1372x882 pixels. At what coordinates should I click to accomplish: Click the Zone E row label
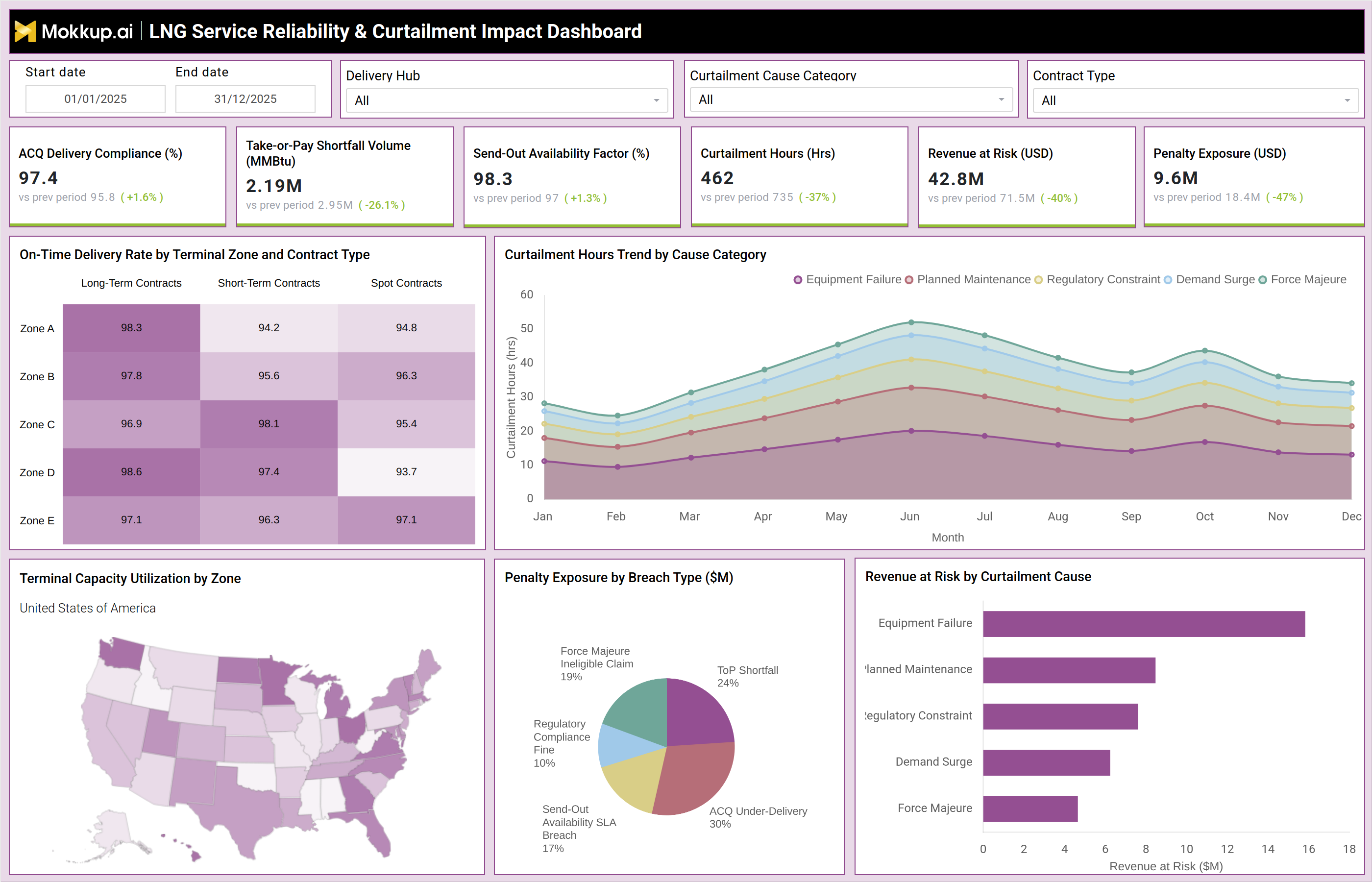pos(37,520)
